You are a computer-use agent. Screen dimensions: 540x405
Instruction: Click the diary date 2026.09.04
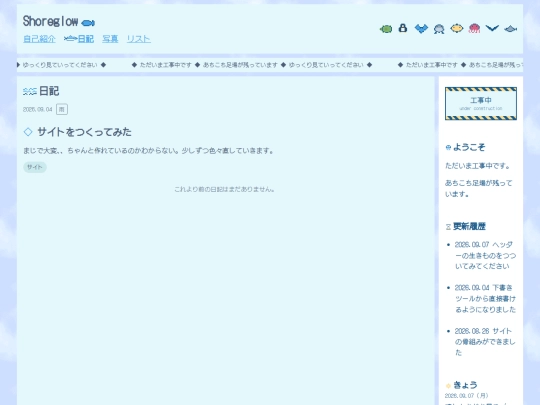coord(38,110)
